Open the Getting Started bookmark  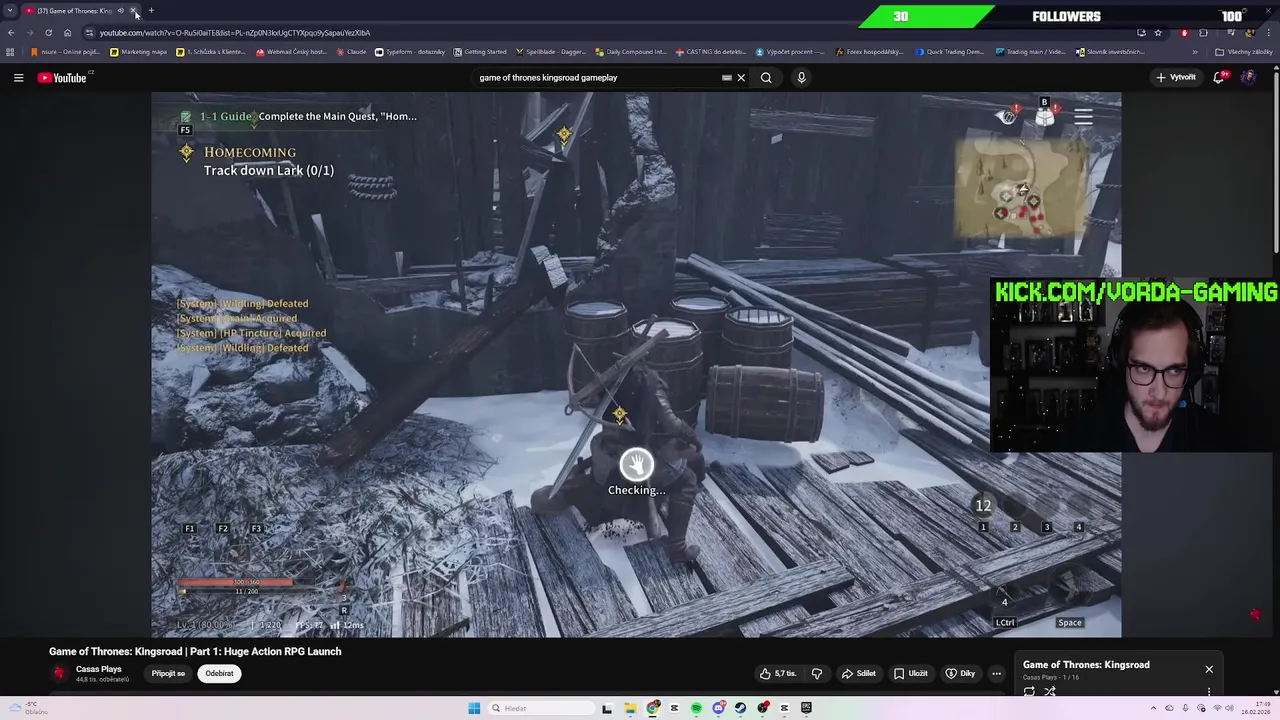(x=480, y=52)
